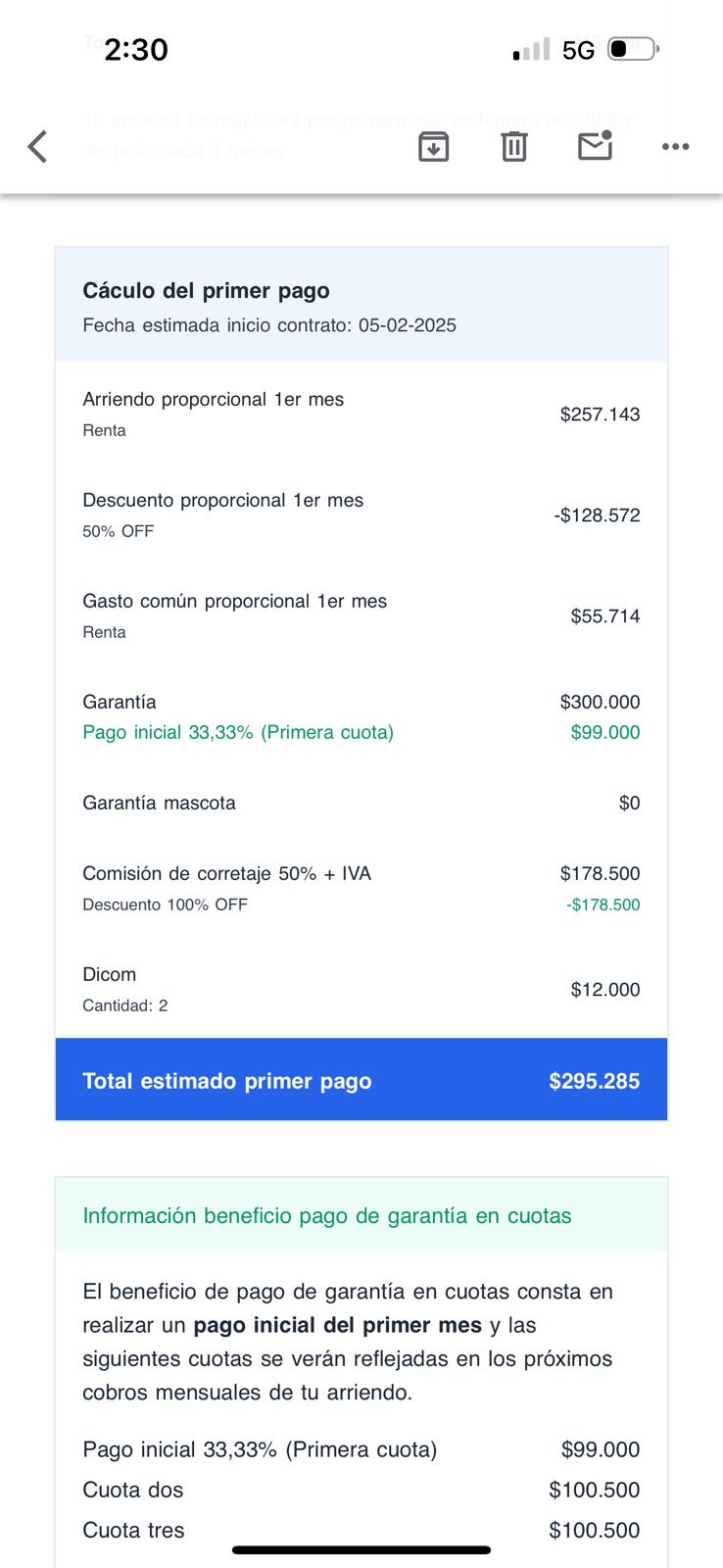Tap the Dicom Cantidad: 2 row
Image resolution: width=723 pixels, height=1568 pixels.
point(361,989)
